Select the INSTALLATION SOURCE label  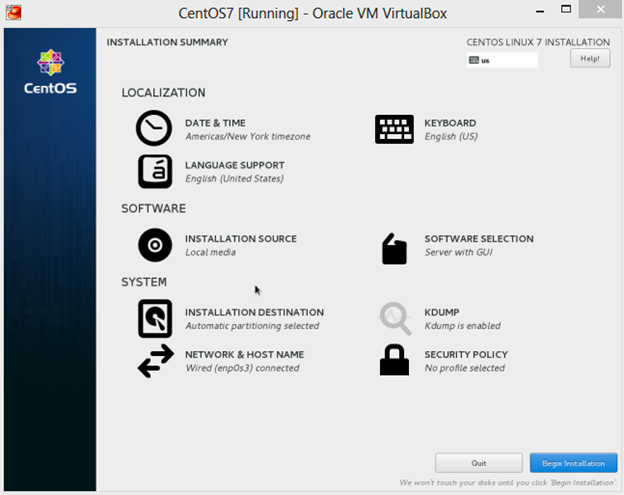coord(241,239)
